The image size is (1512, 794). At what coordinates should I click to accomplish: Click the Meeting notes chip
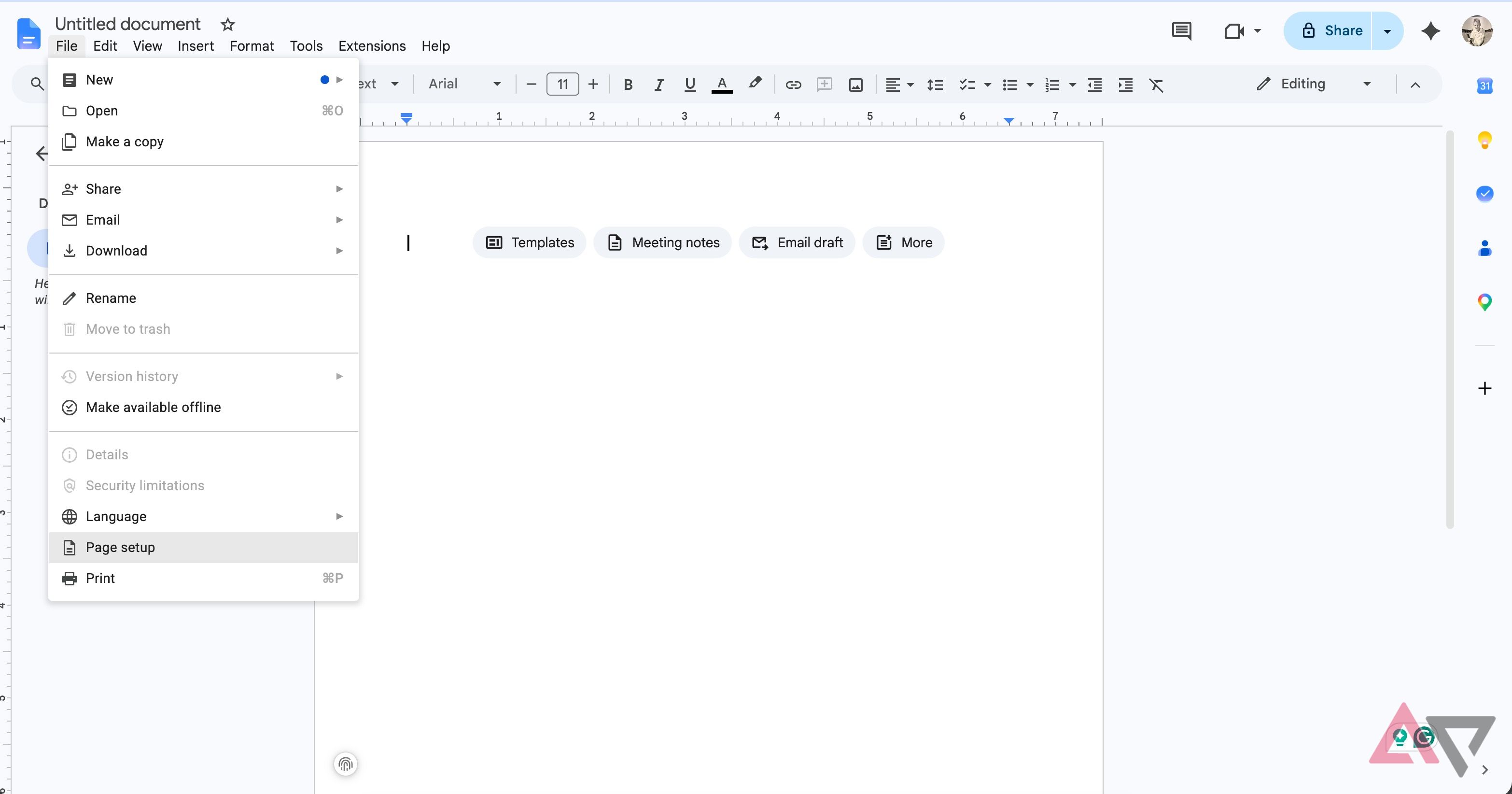pyautogui.click(x=663, y=242)
